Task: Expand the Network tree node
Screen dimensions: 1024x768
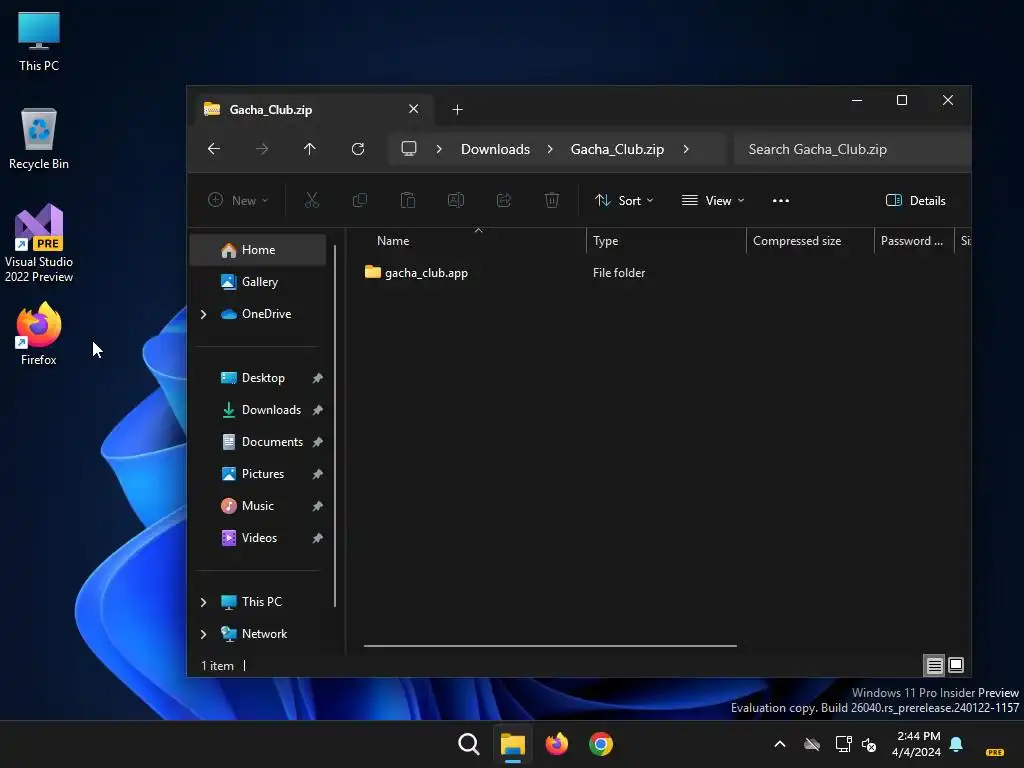Action: (x=204, y=634)
